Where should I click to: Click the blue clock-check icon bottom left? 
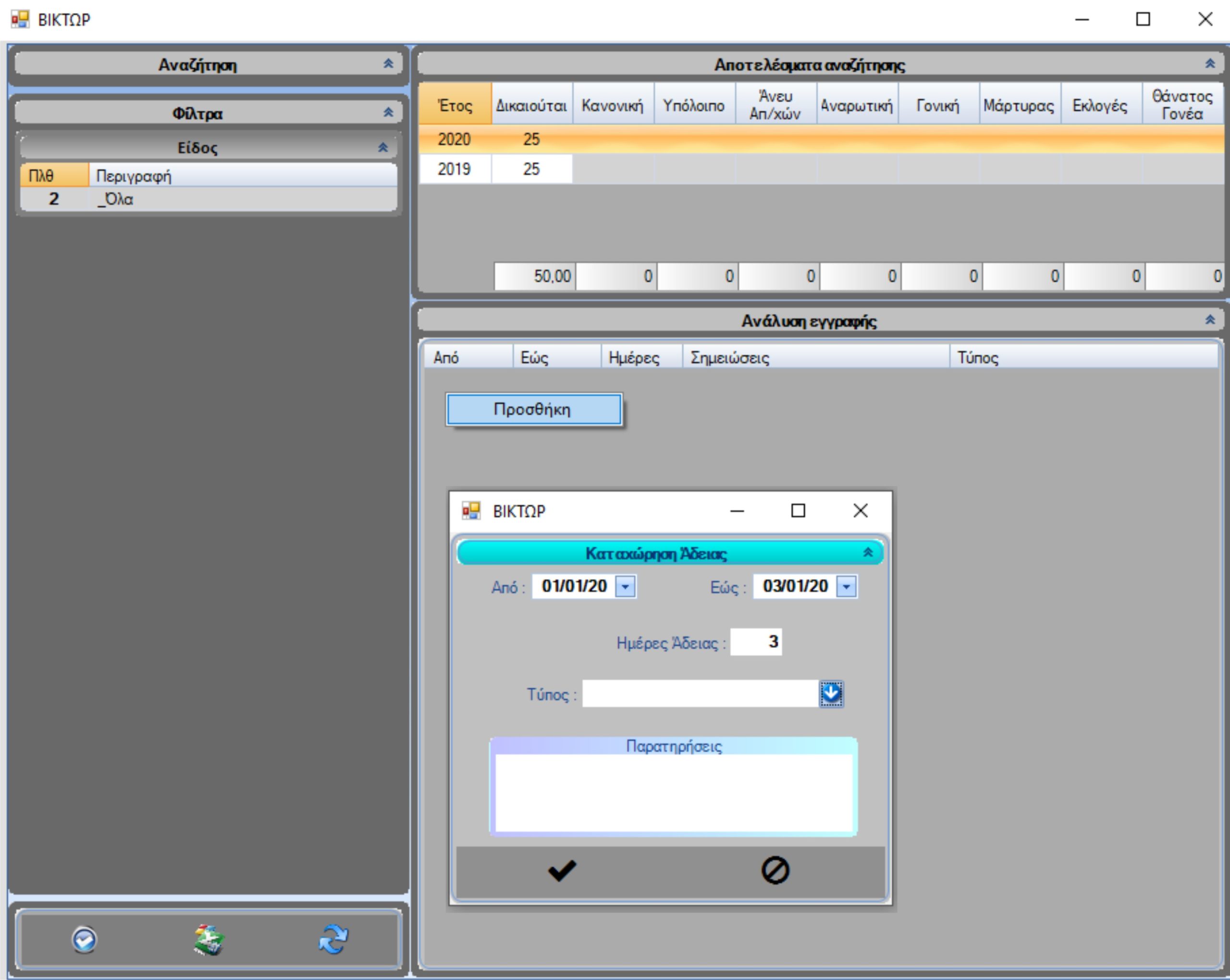tap(85, 940)
